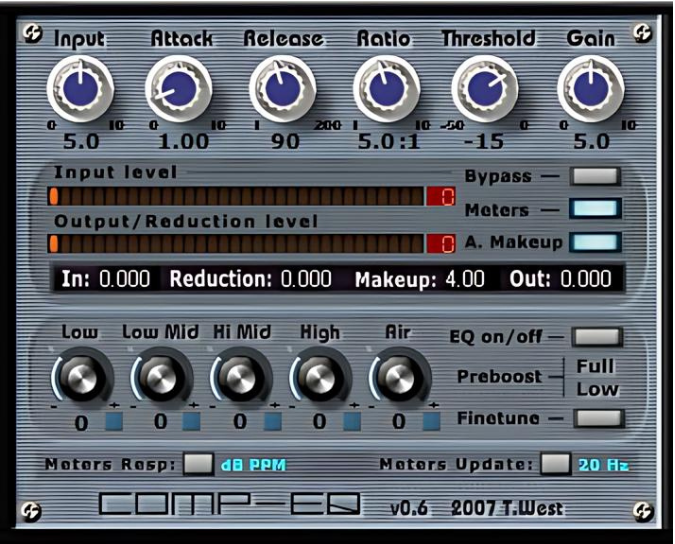Click the Release knob
This screenshot has height=544, width=675.
point(283,89)
